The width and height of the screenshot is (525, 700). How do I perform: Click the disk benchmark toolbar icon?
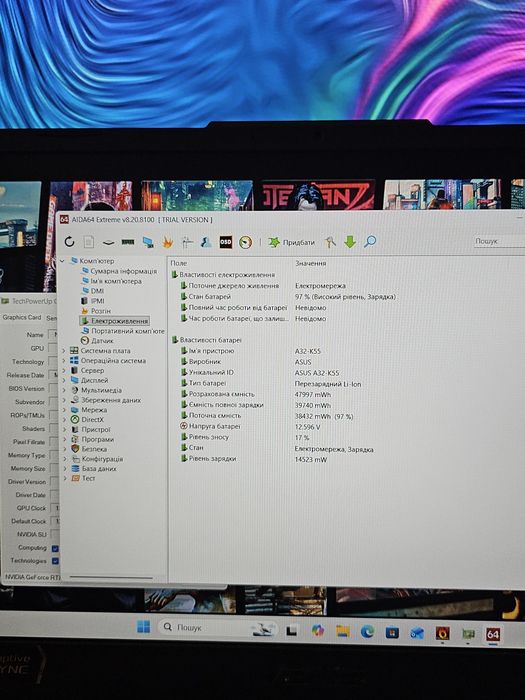108,242
